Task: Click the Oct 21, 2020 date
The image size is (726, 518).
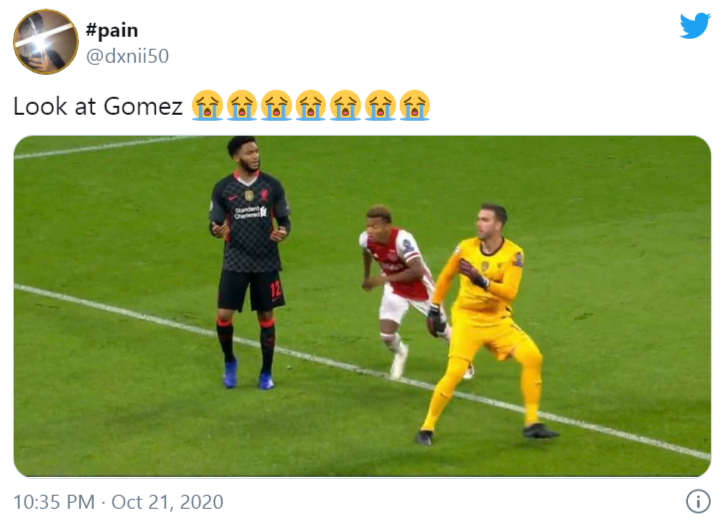Action: click(x=167, y=501)
